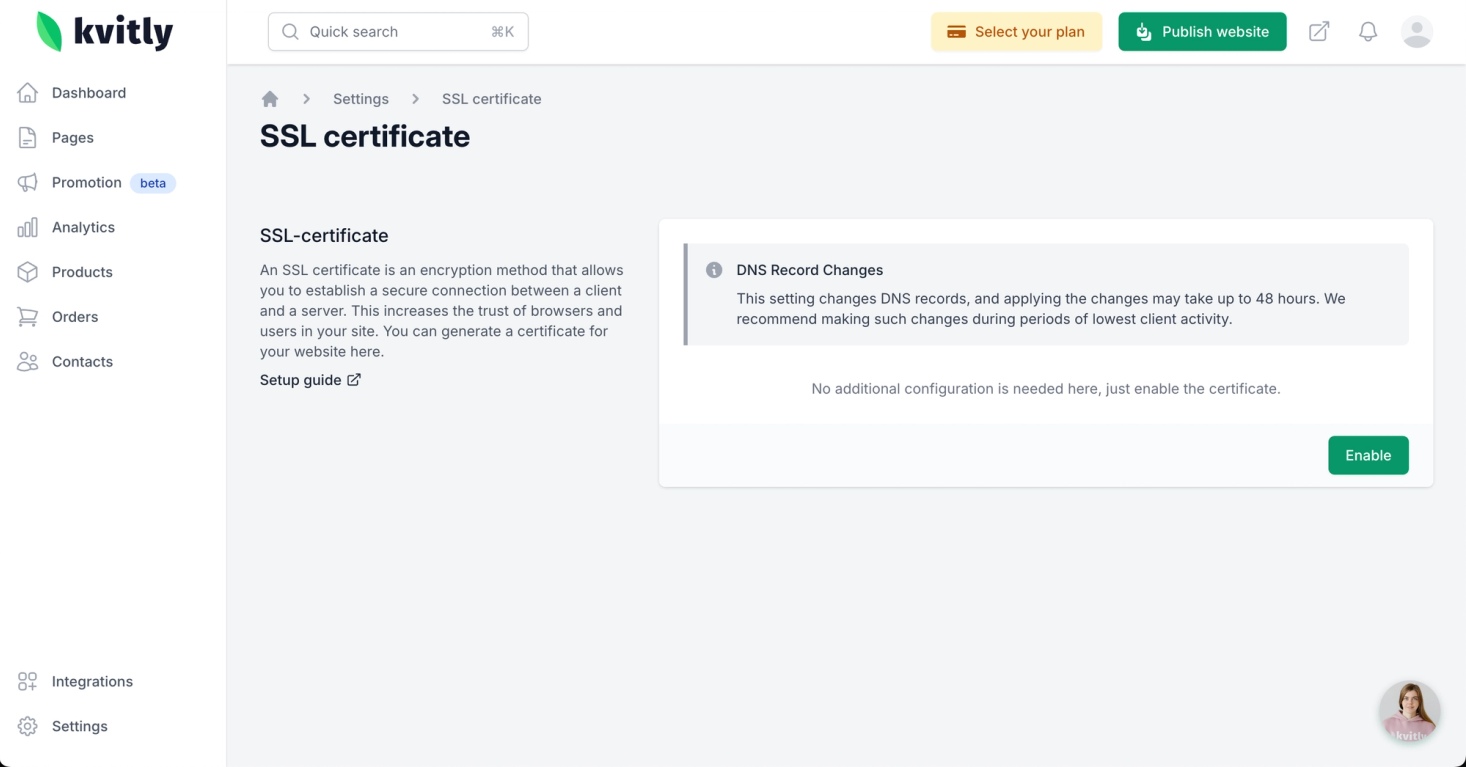
Task: Click the Publish website button
Action: tap(1202, 32)
